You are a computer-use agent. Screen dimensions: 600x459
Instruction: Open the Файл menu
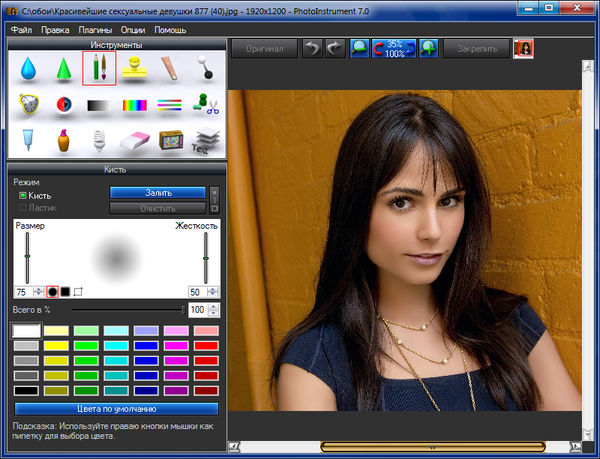pos(22,30)
